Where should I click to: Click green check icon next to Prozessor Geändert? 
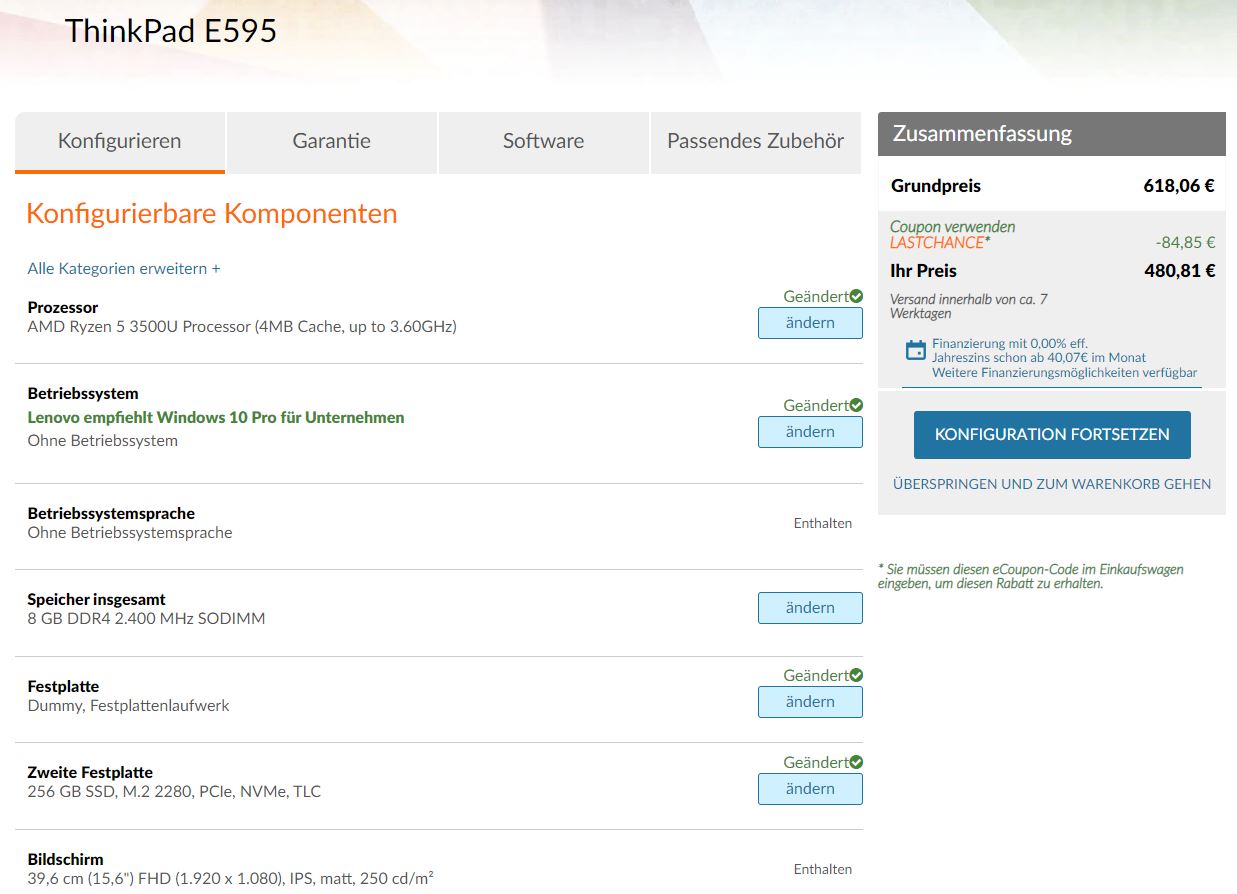(x=856, y=296)
